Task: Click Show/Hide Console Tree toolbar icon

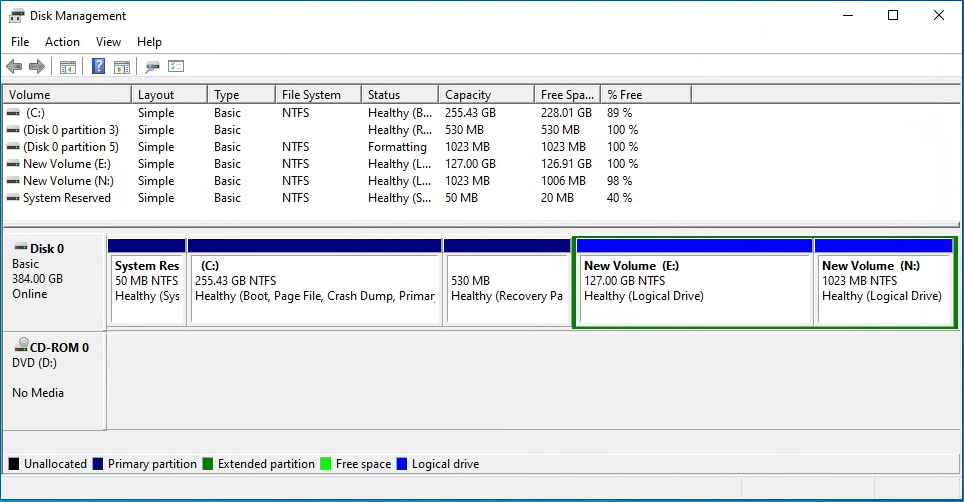Action: point(68,67)
